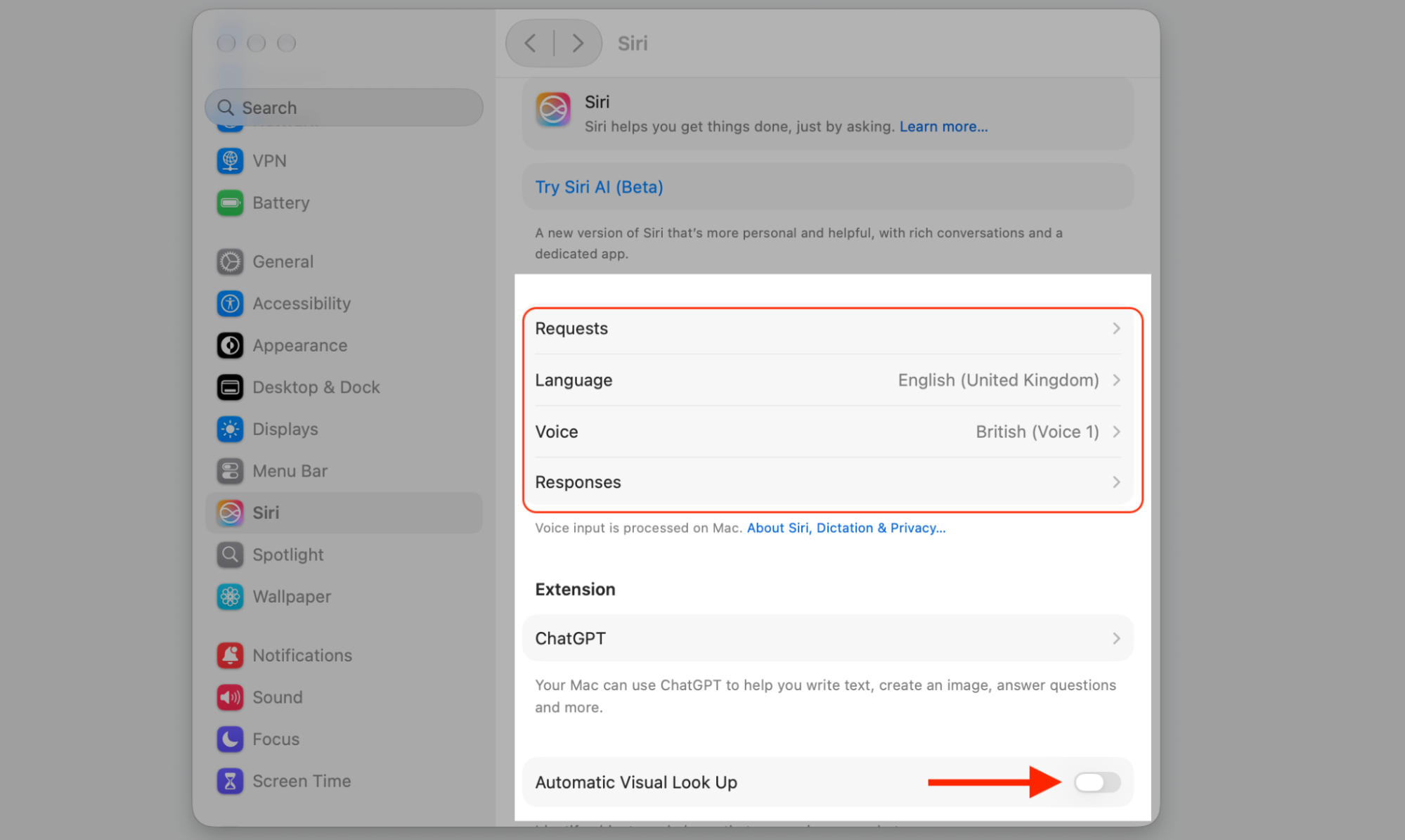The height and width of the screenshot is (840, 1405).
Task: Click the Extension section heading
Action: (x=575, y=589)
